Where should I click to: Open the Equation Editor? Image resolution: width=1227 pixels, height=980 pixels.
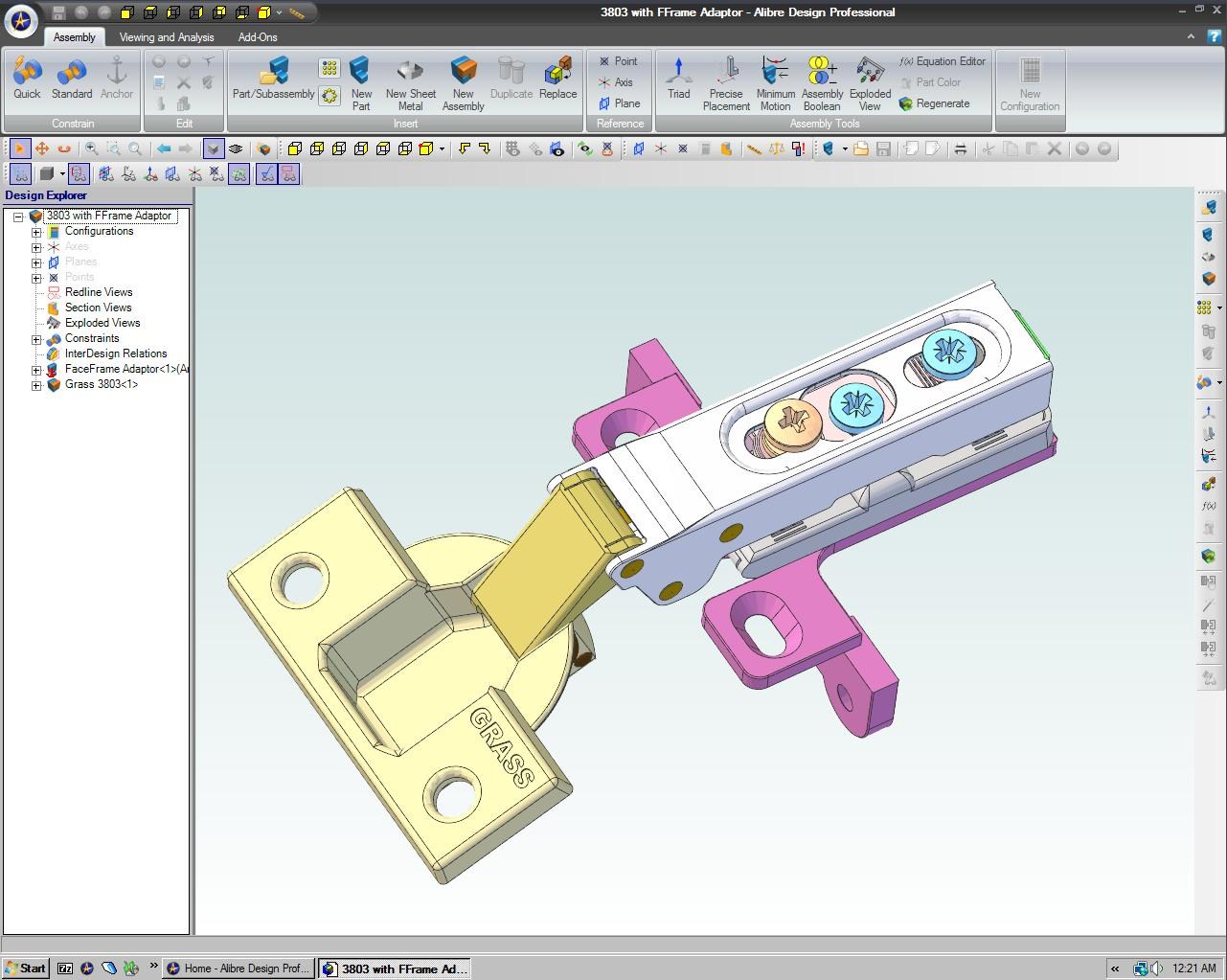943,61
